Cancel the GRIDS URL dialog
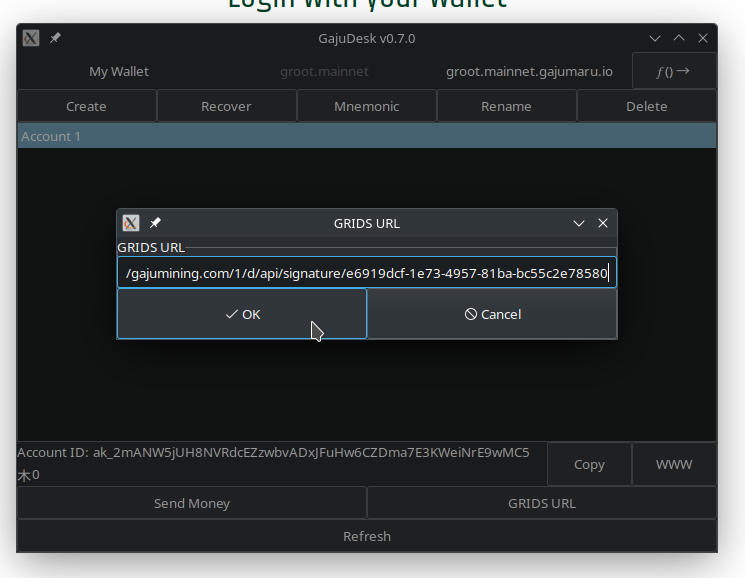 click(492, 314)
